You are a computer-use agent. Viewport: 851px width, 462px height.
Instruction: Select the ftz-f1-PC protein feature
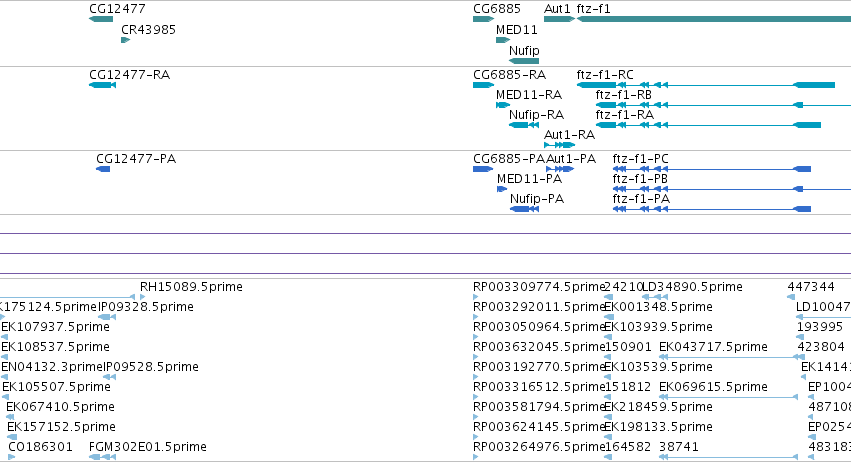[712, 169]
